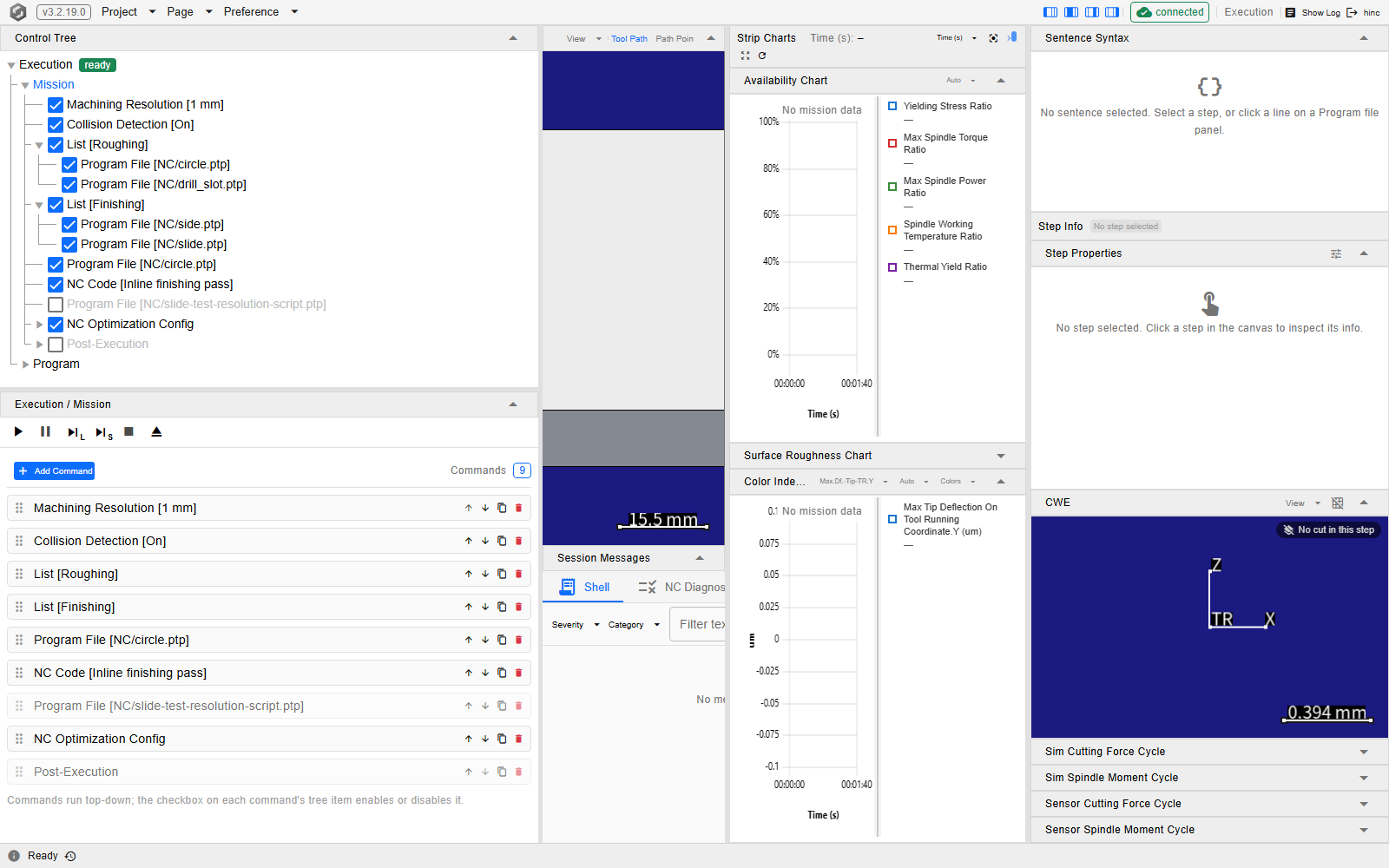The image size is (1389, 868).
Task: Enable Program File slide-test-resolution-script checkbox
Action: coord(56,305)
